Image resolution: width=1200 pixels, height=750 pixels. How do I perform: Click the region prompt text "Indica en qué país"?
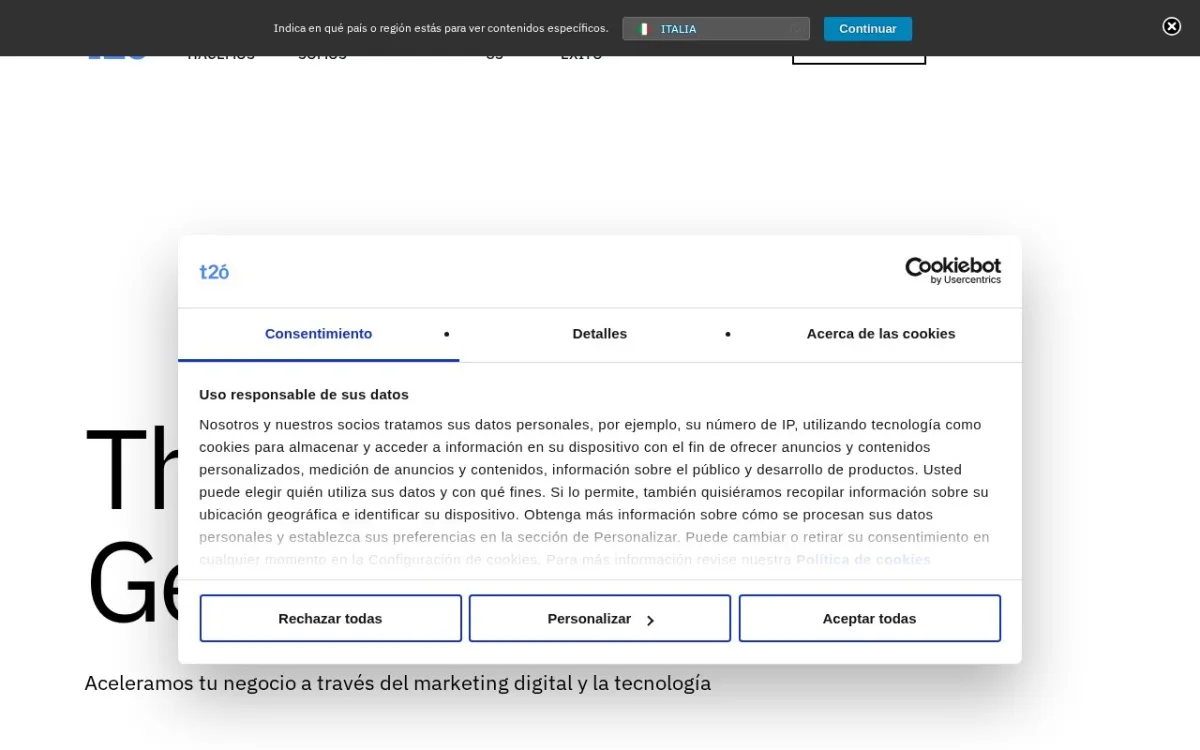click(x=441, y=29)
